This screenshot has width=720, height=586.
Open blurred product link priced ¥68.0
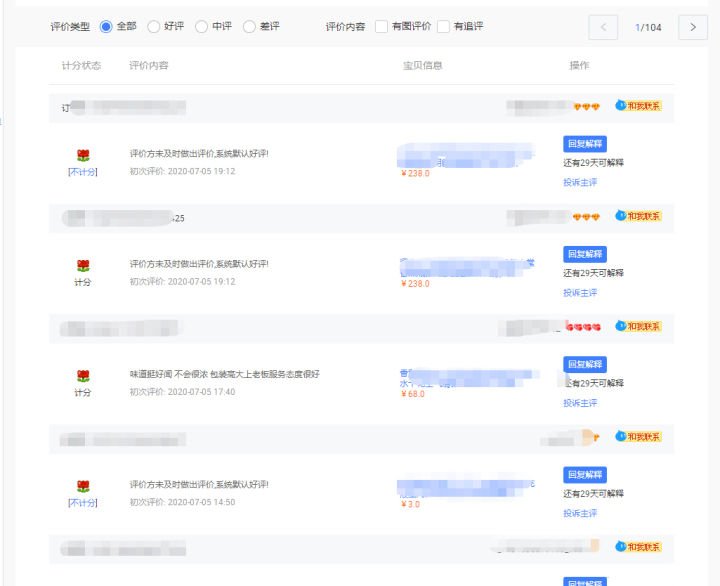[466, 378]
